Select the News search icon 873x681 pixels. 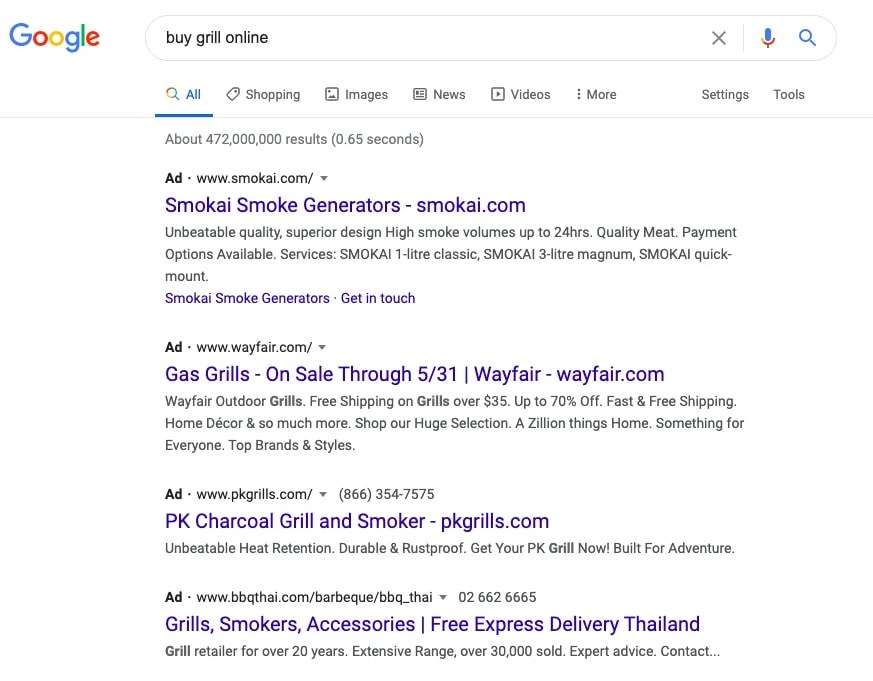420,94
